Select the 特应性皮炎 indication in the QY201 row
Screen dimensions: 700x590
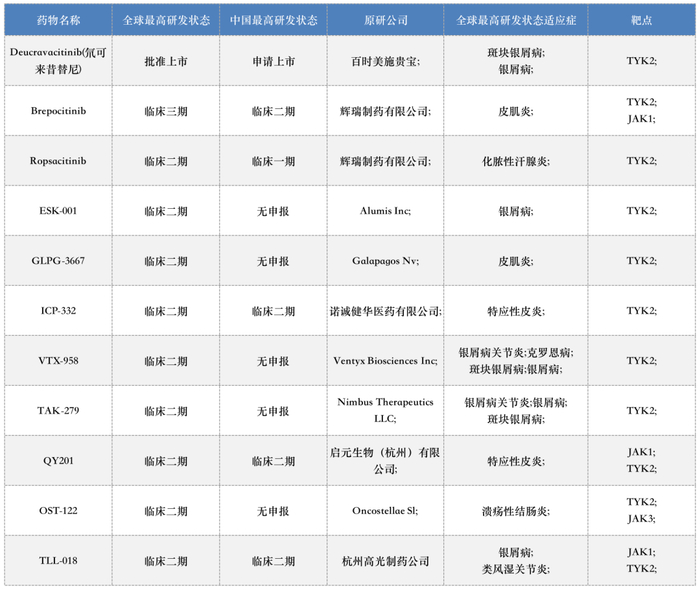pyautogui.click(x=516, y=461)
